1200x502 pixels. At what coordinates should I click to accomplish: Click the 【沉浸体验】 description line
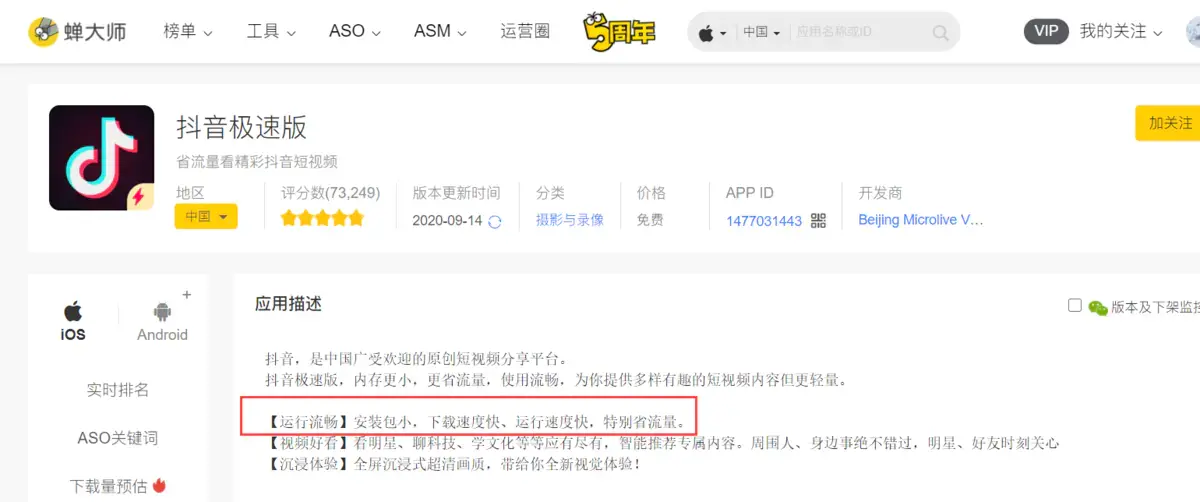(x=452, y=464)
